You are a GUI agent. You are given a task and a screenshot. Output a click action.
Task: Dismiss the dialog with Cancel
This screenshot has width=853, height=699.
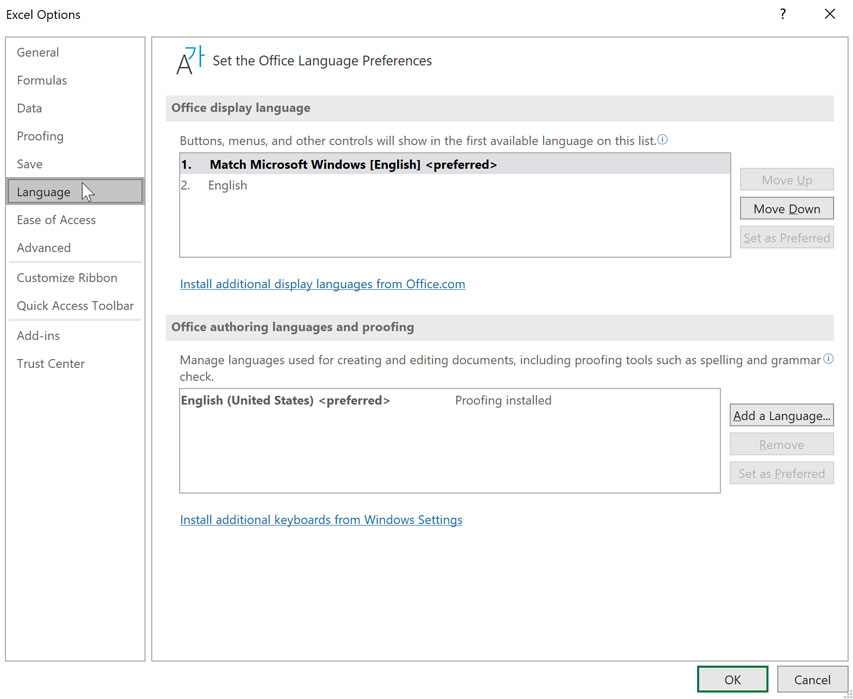[812, 678]
